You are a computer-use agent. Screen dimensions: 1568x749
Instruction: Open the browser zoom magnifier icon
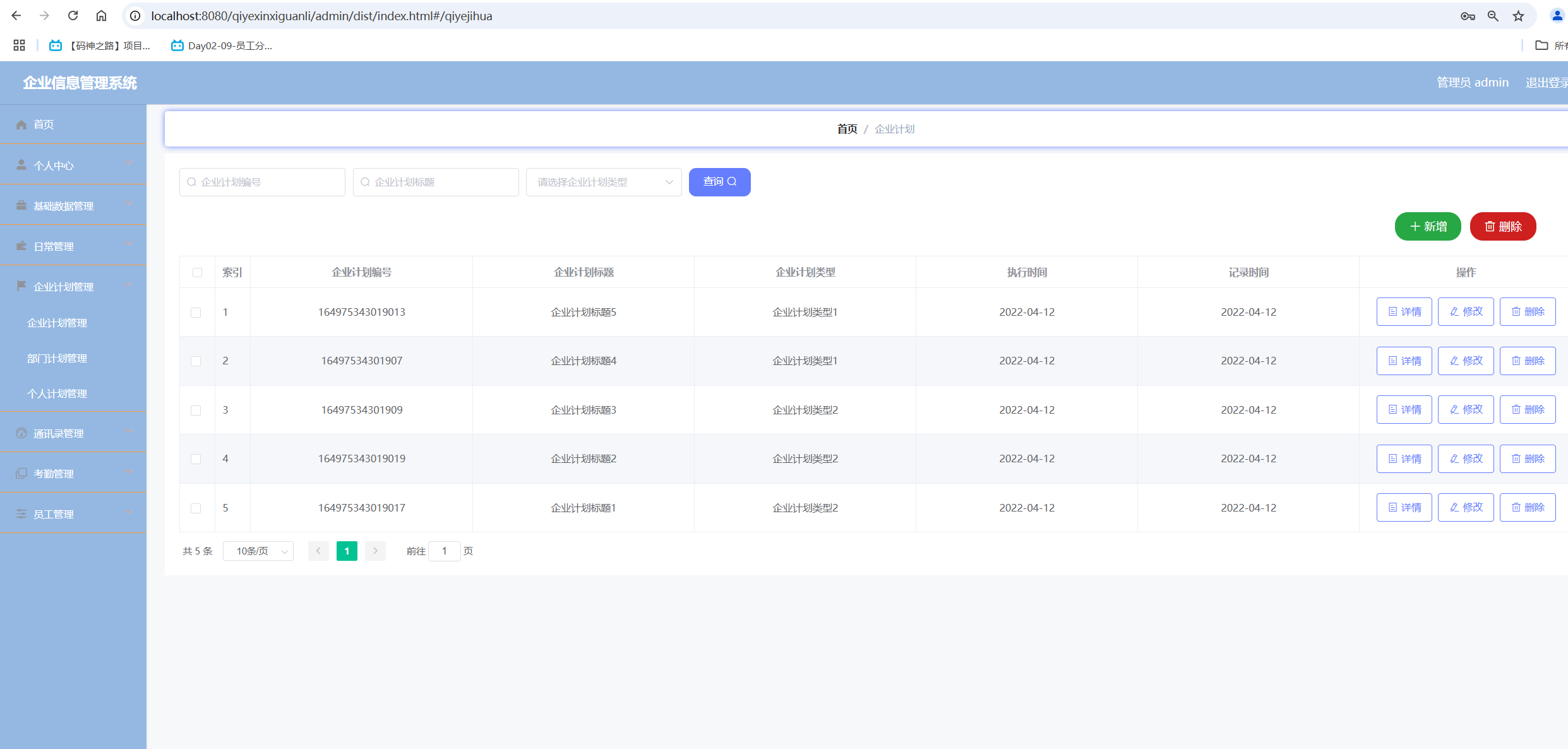tap(1493, 16)
